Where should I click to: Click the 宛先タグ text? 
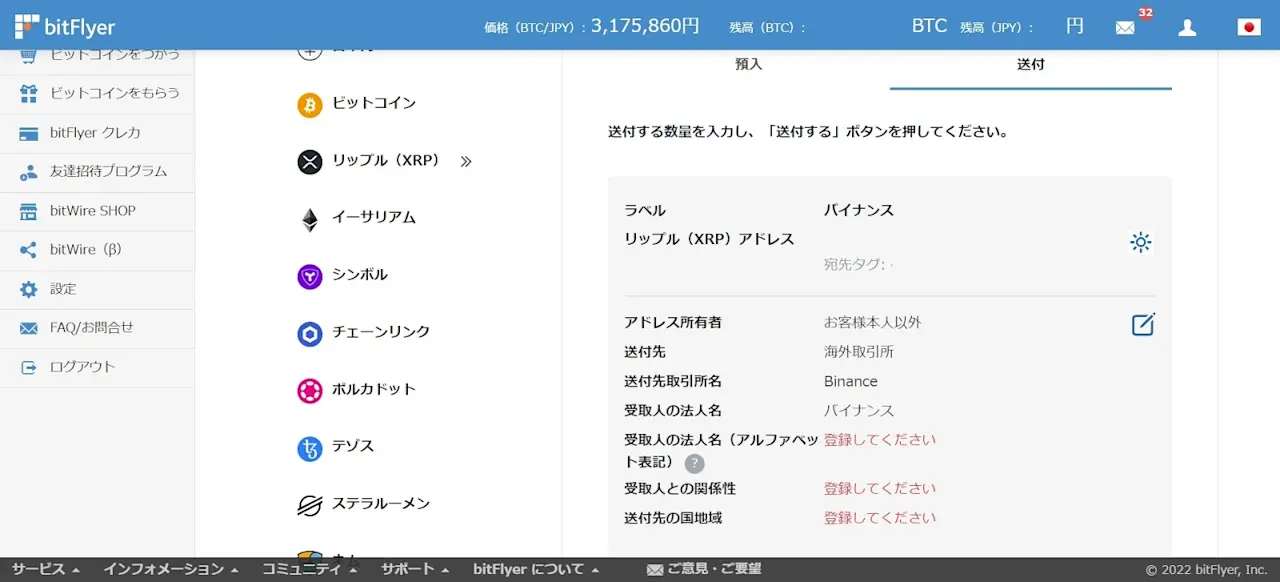tap(859, 265)
